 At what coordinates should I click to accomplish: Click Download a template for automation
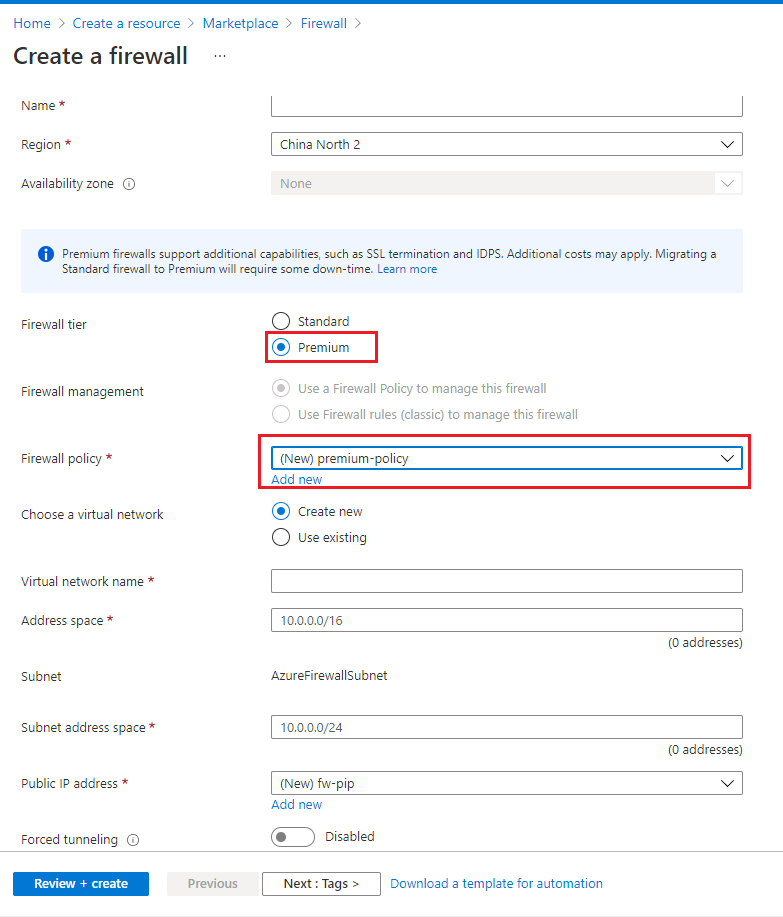496,884
